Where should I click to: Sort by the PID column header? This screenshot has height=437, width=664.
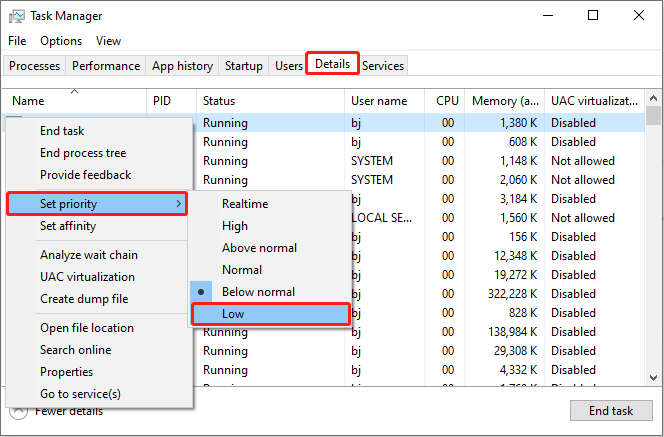tap(172, 101)
